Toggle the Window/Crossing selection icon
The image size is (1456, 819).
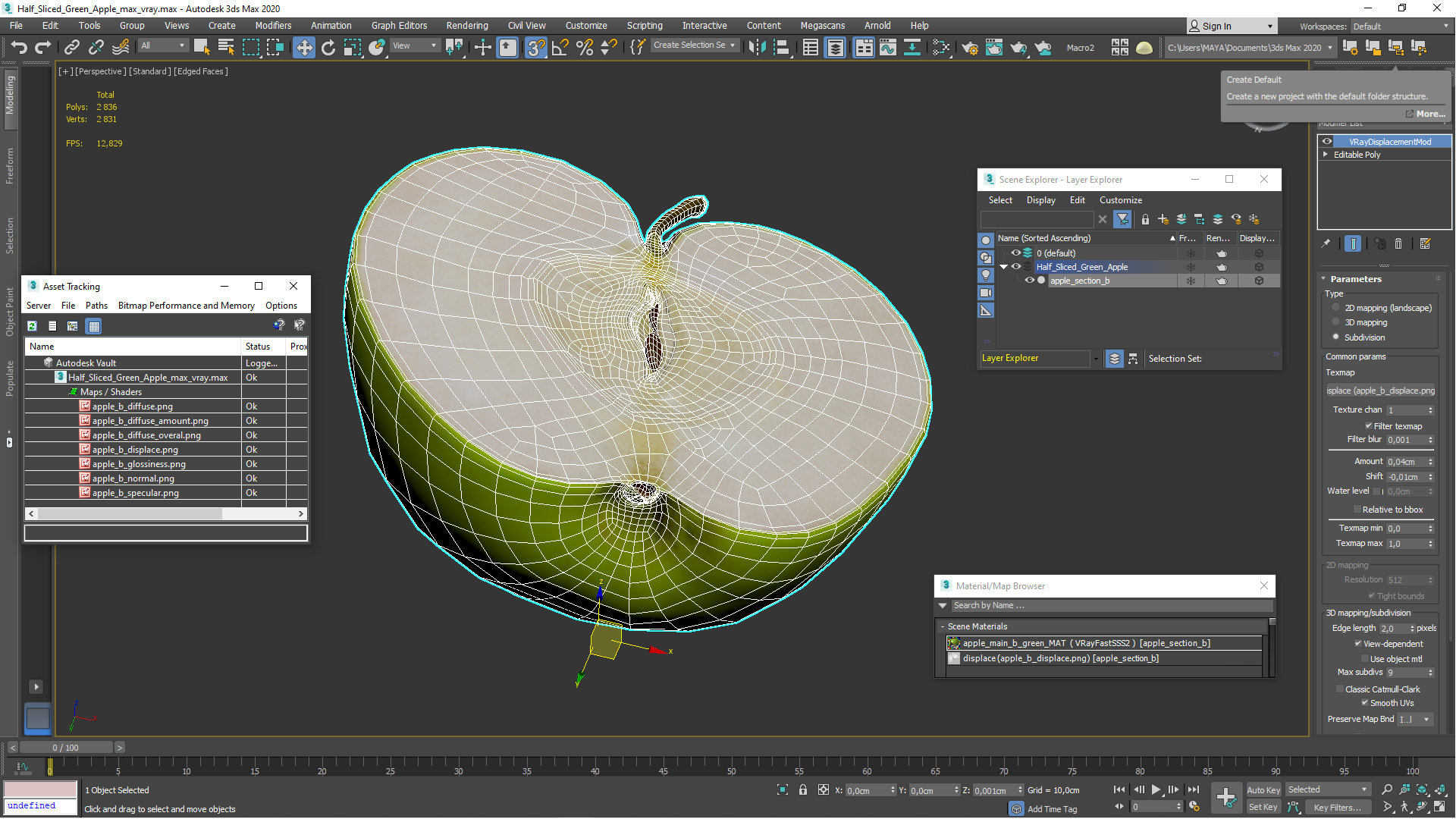tap(275, 47)
